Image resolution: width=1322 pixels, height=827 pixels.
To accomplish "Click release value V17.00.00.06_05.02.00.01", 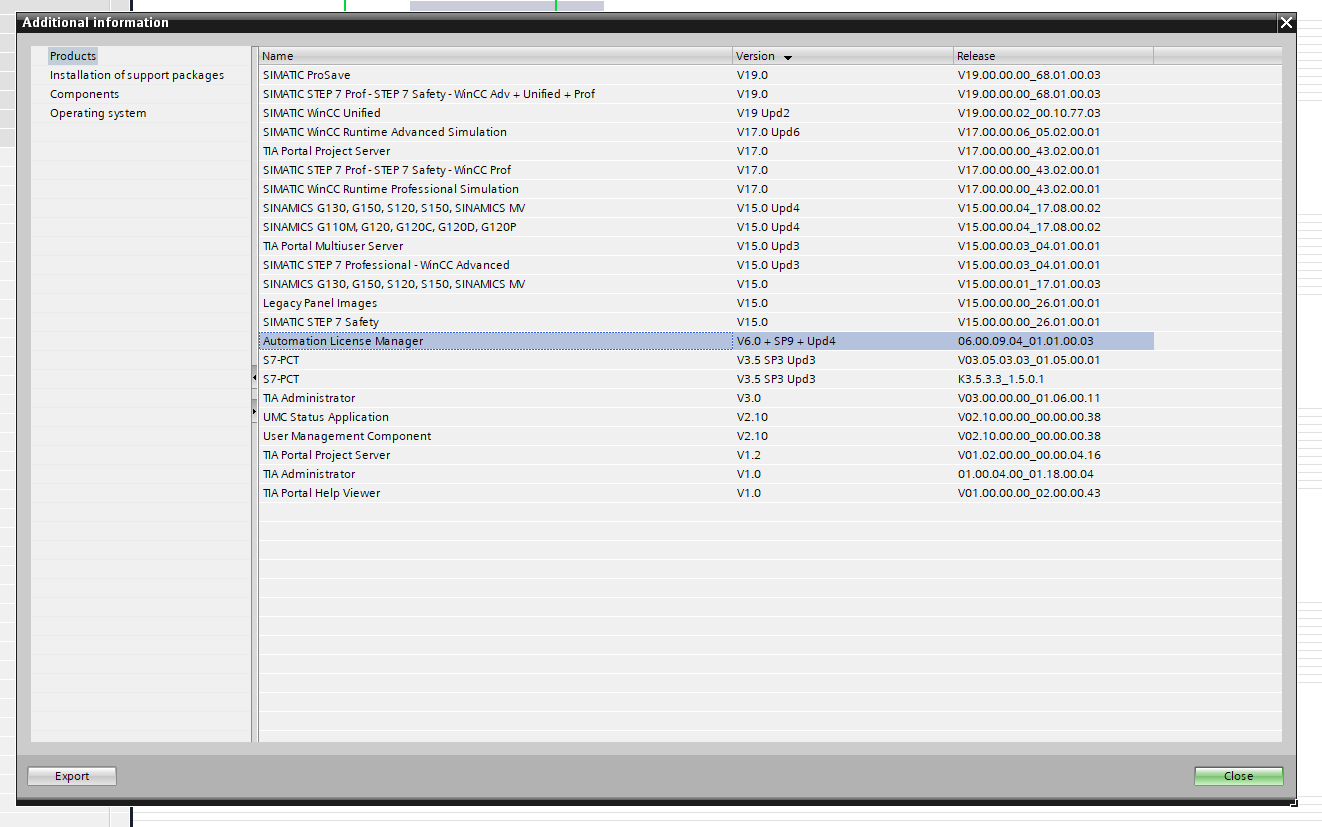I will tap(1029, 132).
